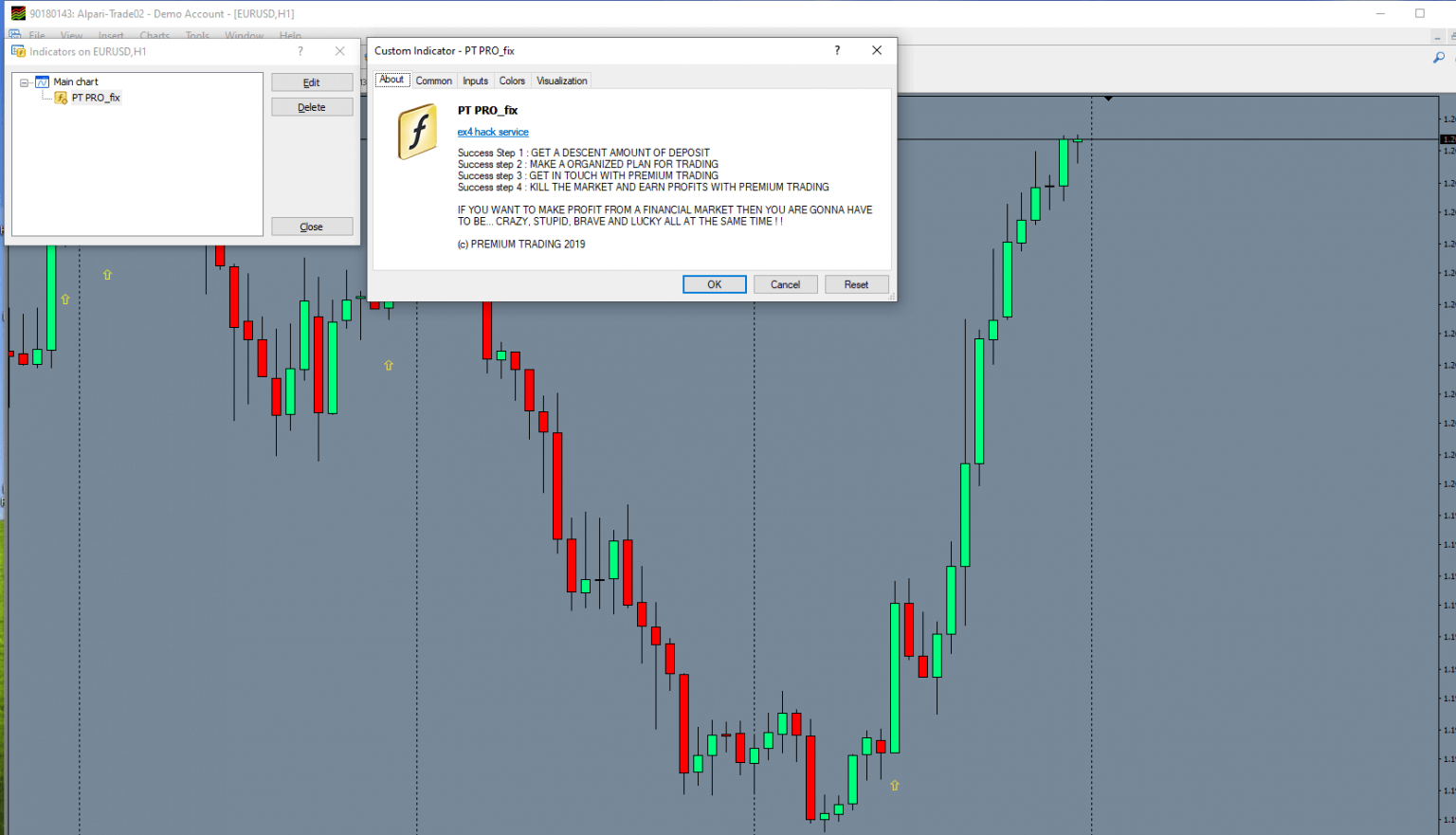Click the help question mark in the Indicators dialog

tap(300, 51)
